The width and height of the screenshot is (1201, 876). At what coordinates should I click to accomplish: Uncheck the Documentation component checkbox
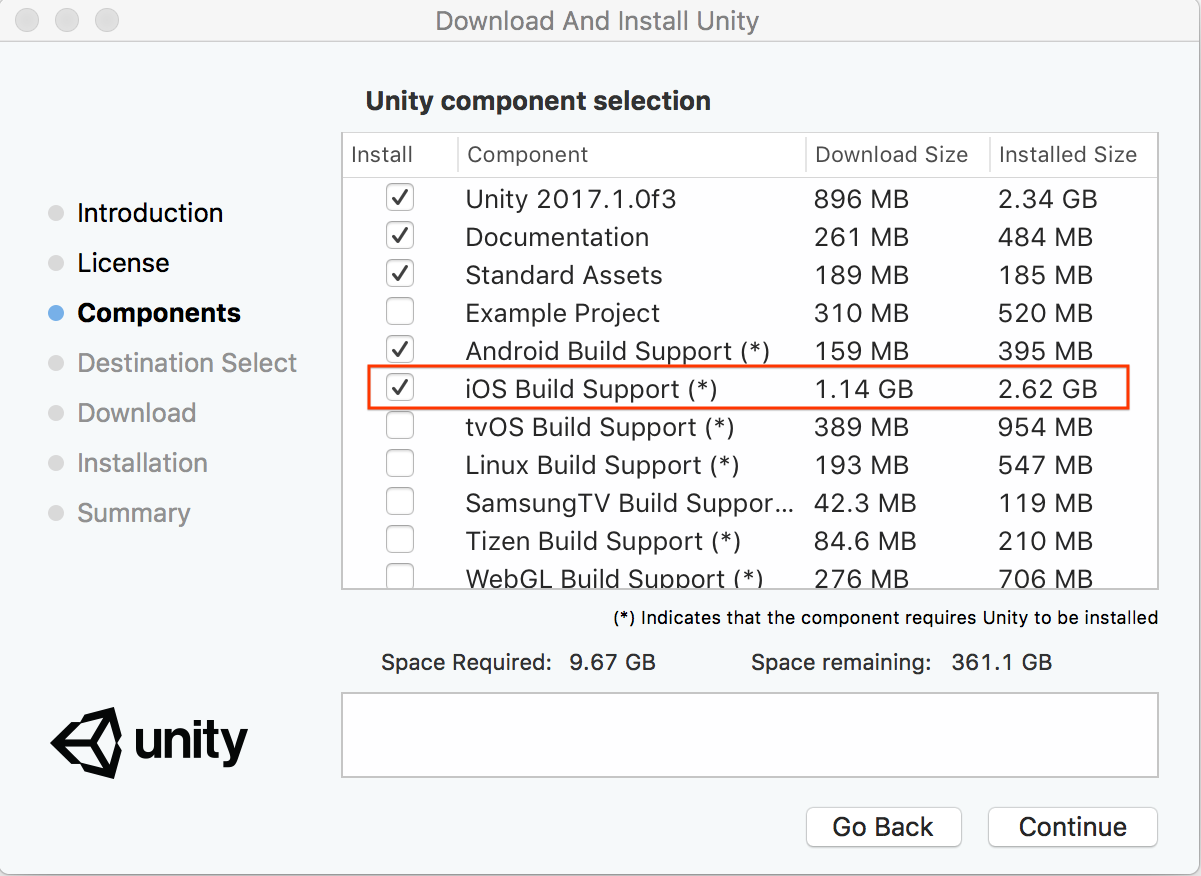tap(400, 236)
